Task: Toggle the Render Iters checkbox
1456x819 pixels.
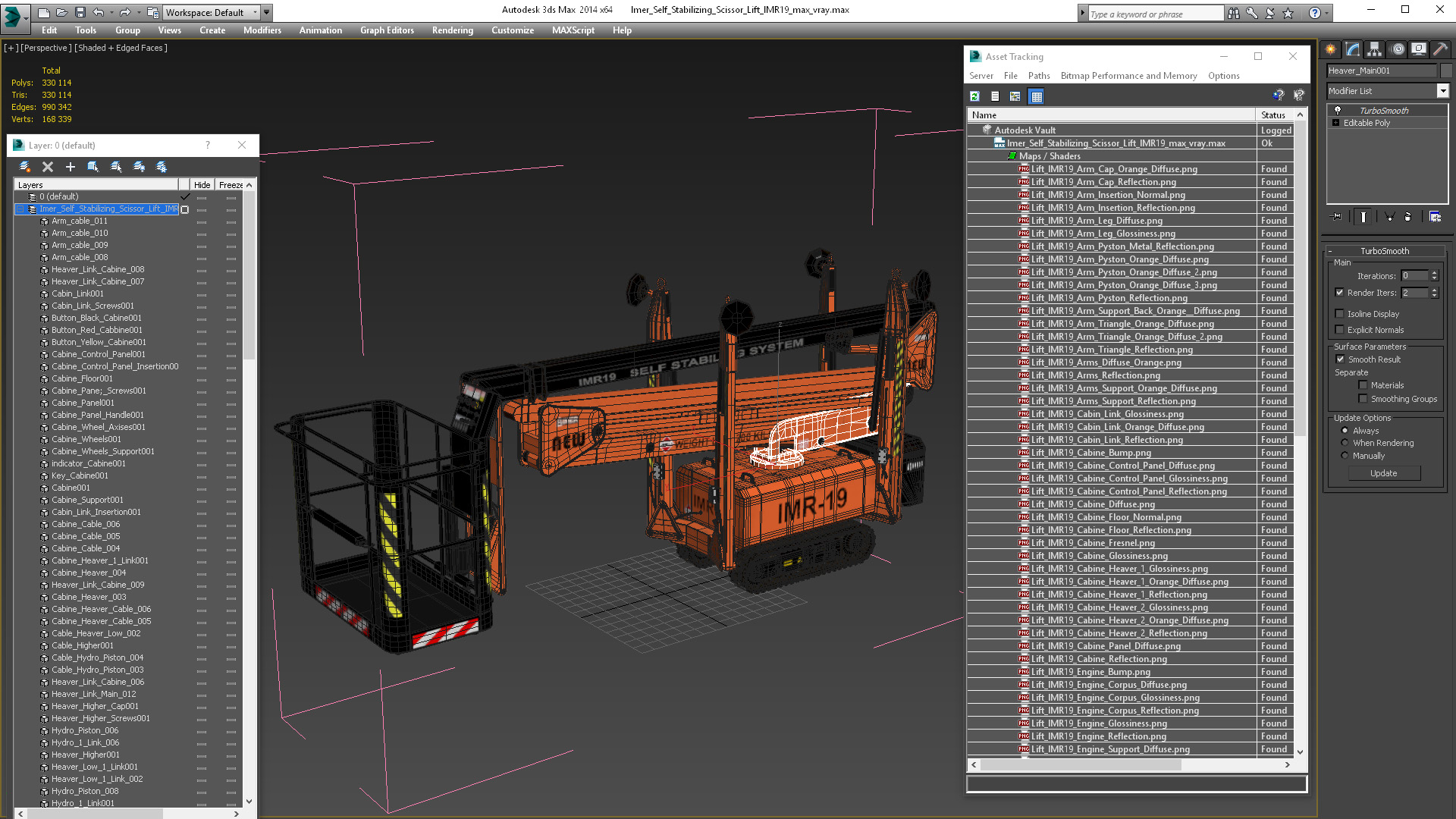Action: 1339,293
